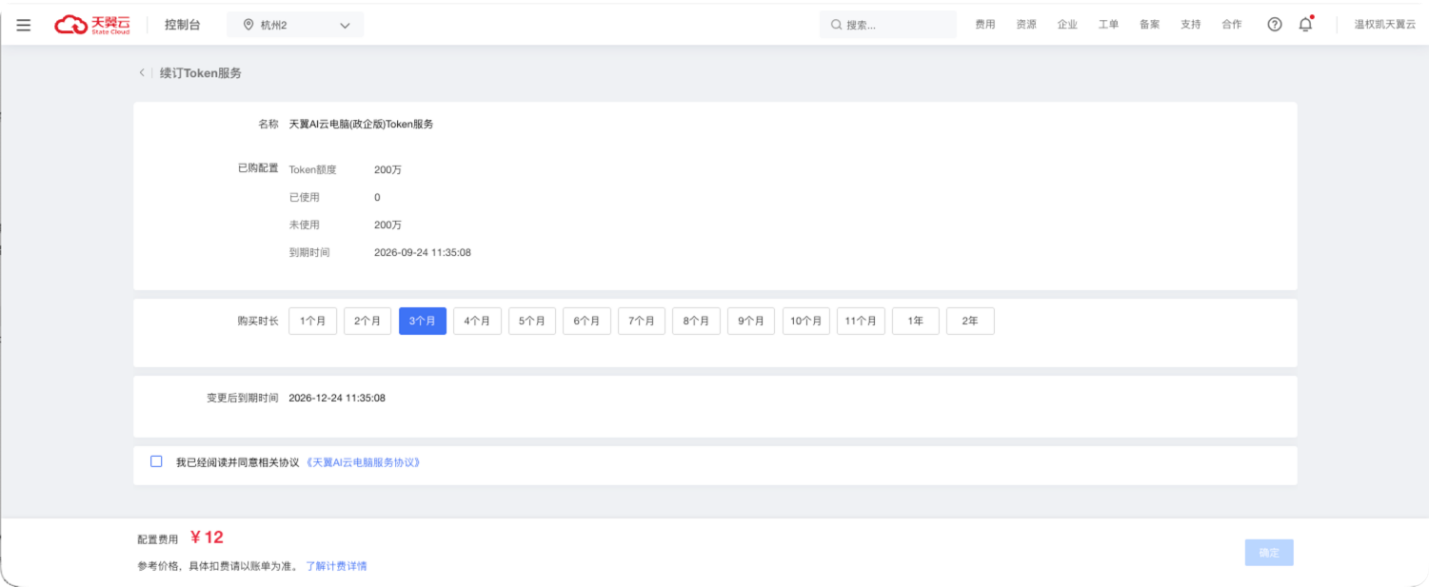The image size is (1429, 587).
Task: Tick the agreement consent checkbox
Action: click(156, 461)
